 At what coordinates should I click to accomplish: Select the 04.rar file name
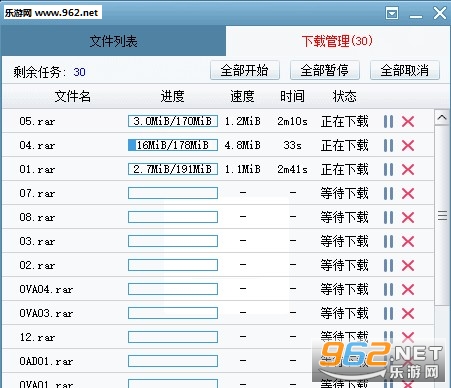pyautogui.click(x=37, y=145)
